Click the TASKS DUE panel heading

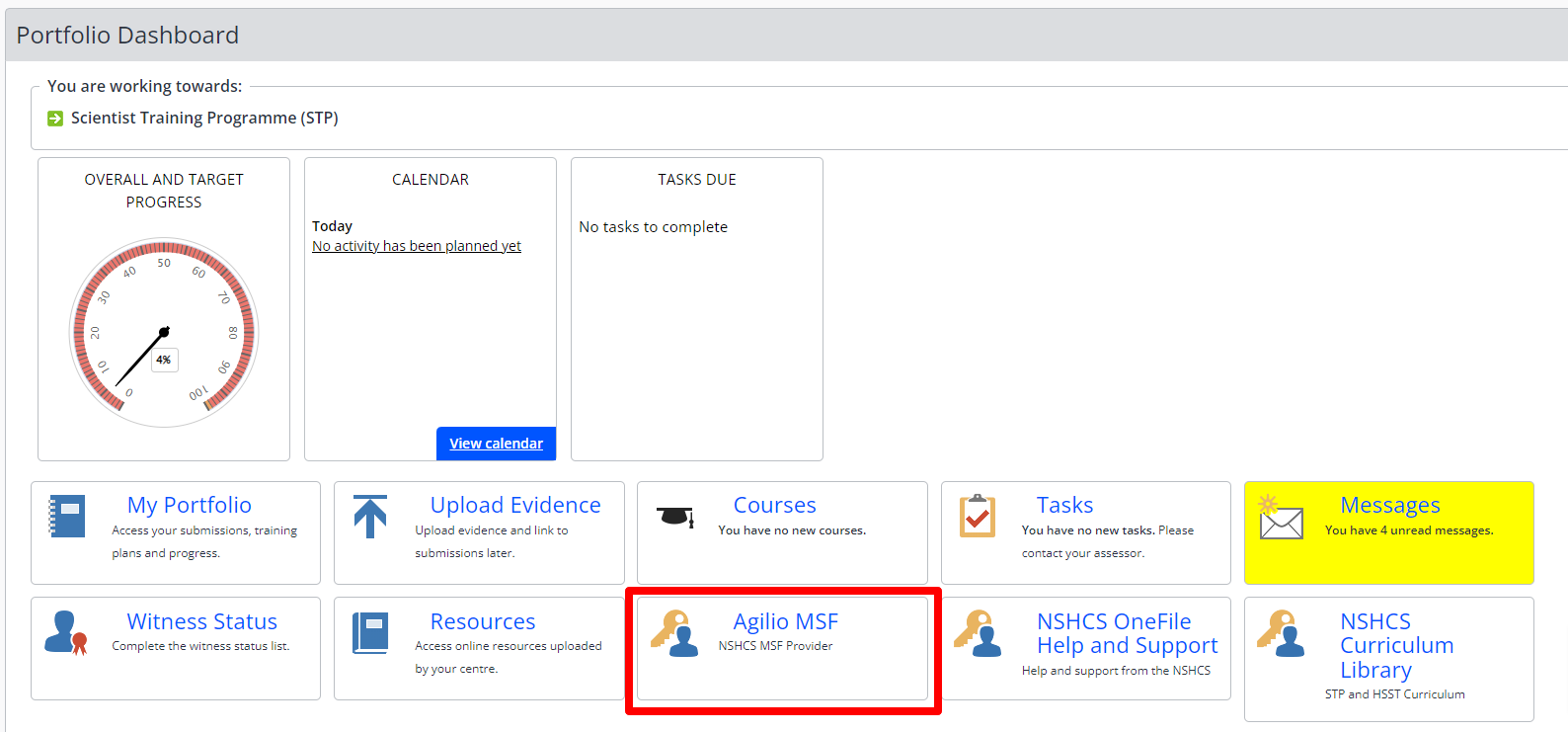click(x=697, y=180)
